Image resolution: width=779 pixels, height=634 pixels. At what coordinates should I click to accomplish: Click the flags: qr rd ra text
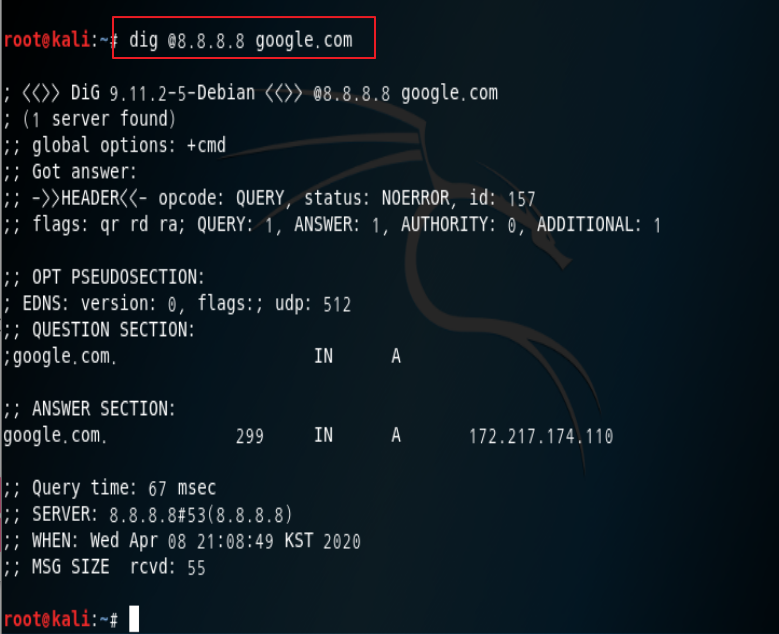click(x=108, y=225)
